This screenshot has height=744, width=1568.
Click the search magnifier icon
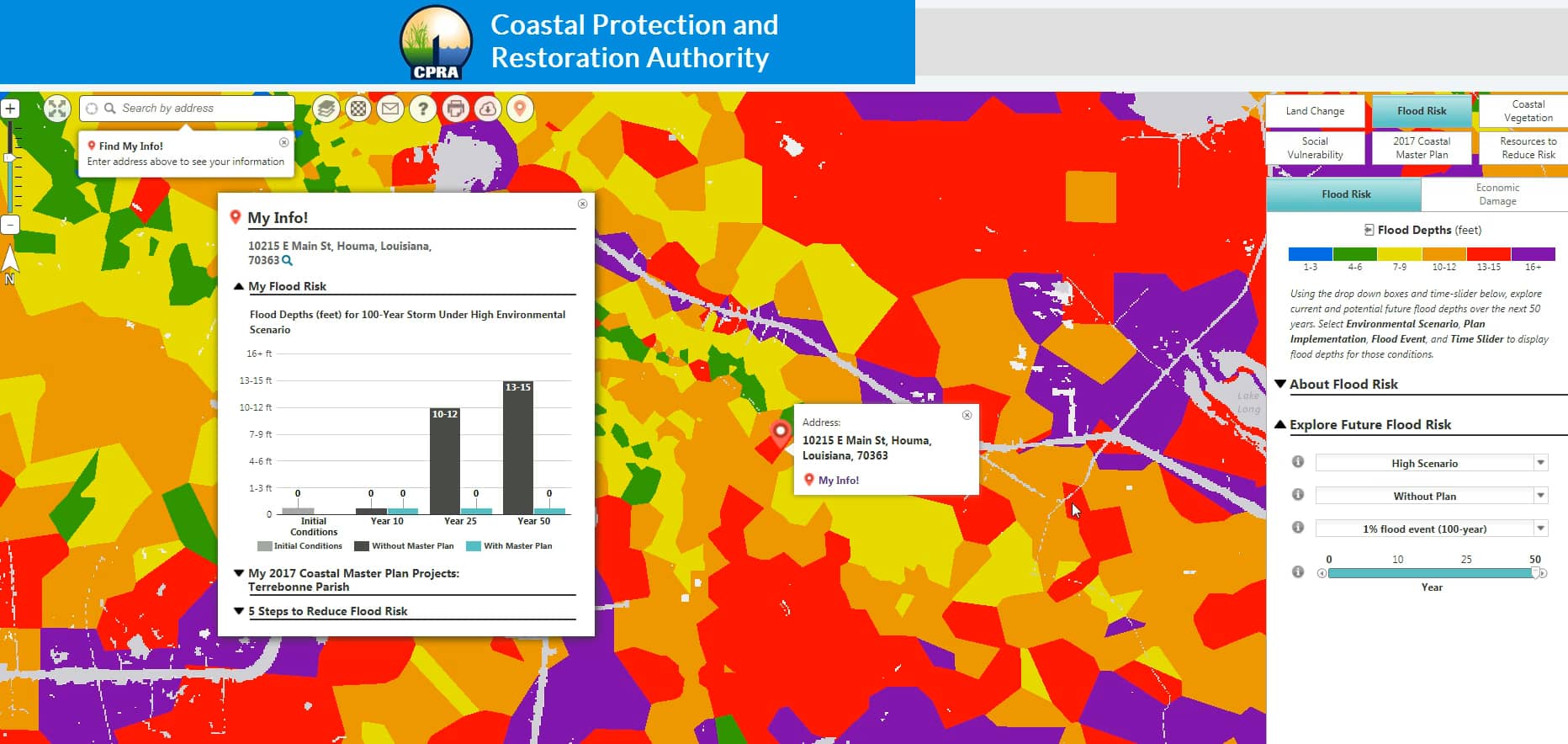110,109
